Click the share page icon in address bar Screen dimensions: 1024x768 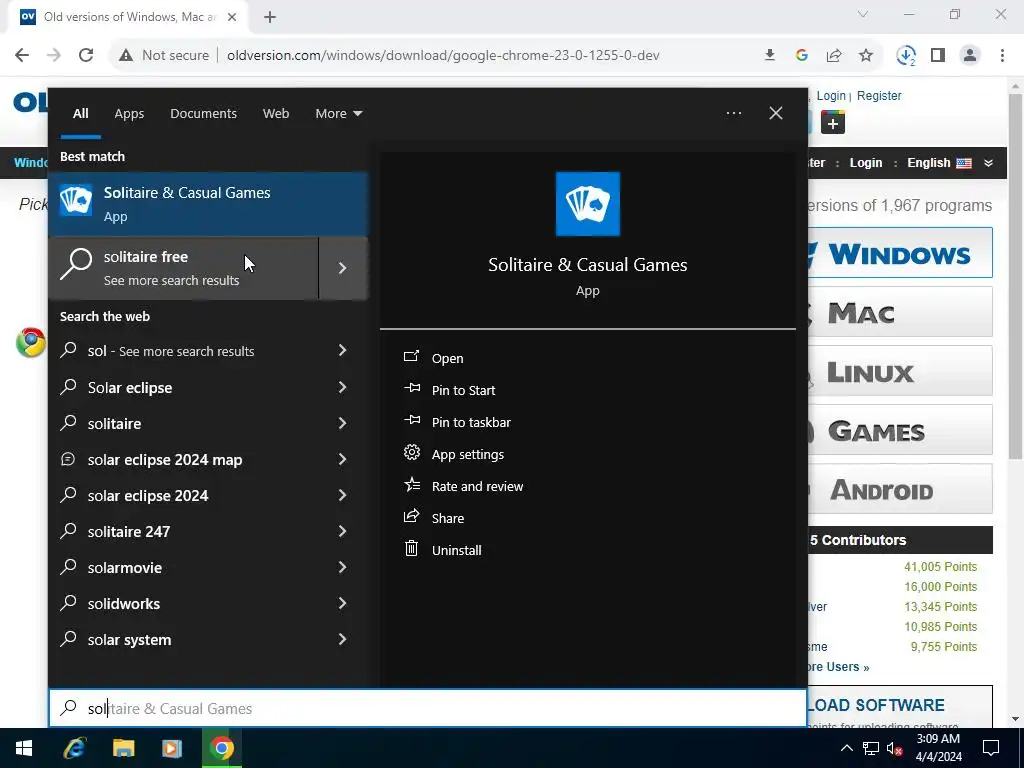834,56
